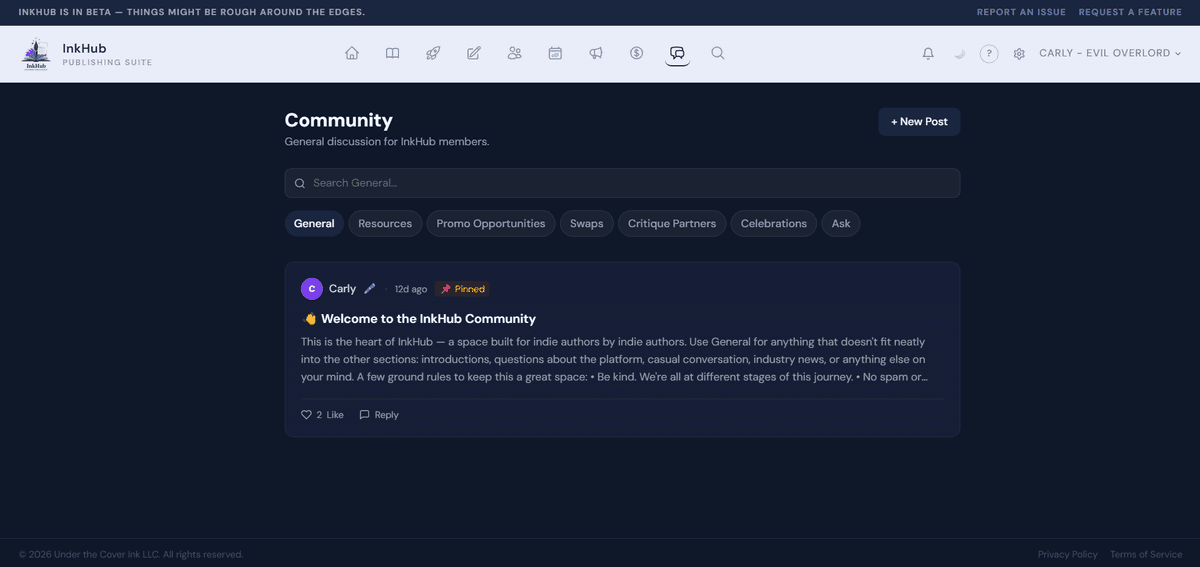
Task: Switch to the Resources tab
Action: [x=385, y=224]
